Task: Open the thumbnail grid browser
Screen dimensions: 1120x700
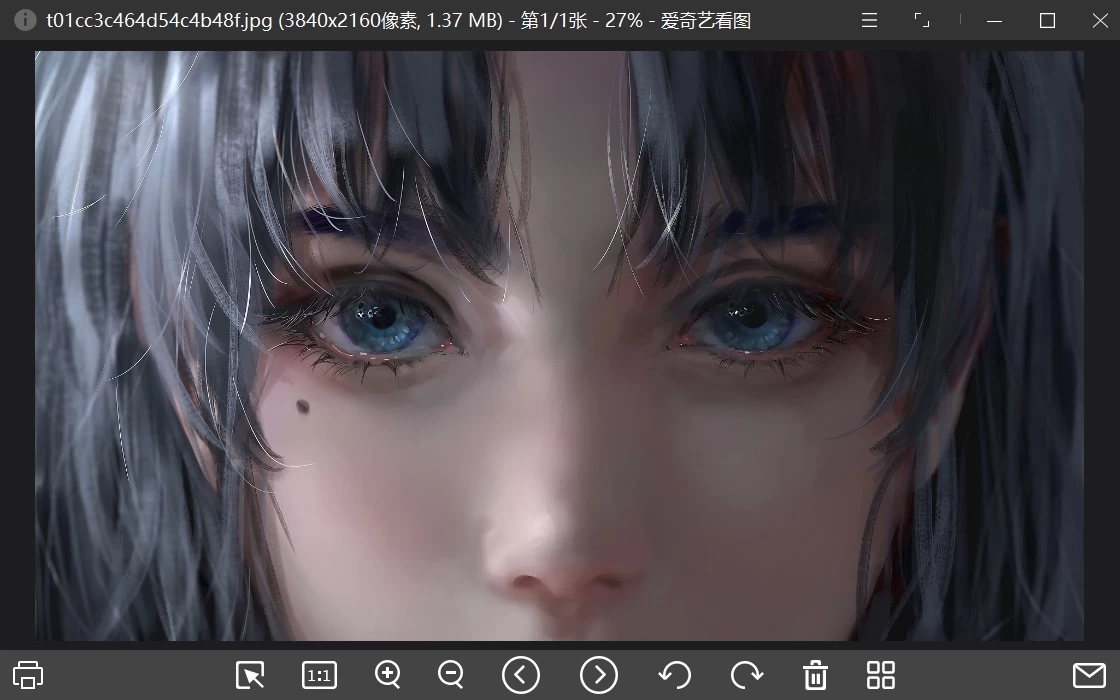Action: (879, 674)
